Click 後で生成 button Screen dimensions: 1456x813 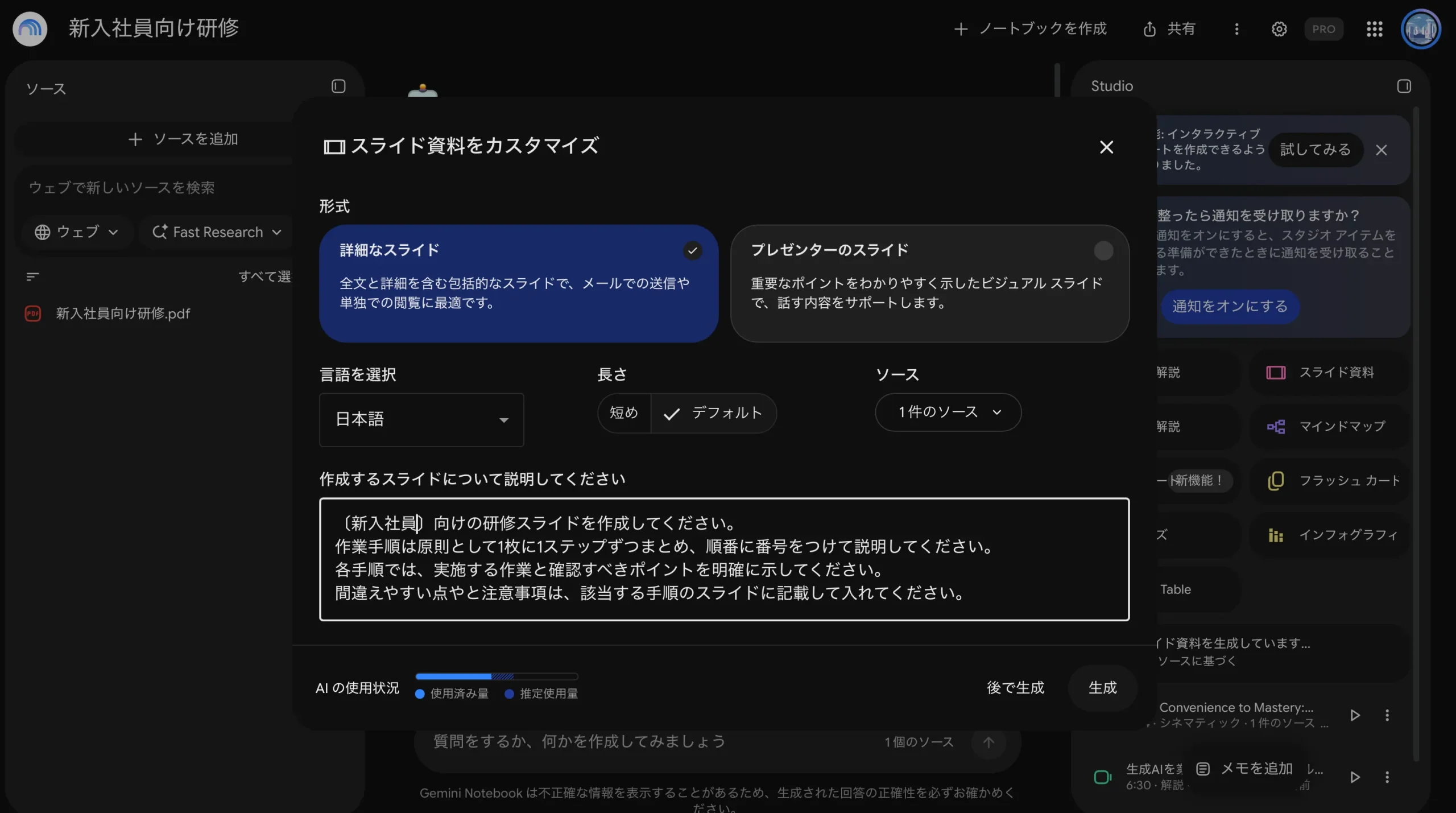[1015, 688]
